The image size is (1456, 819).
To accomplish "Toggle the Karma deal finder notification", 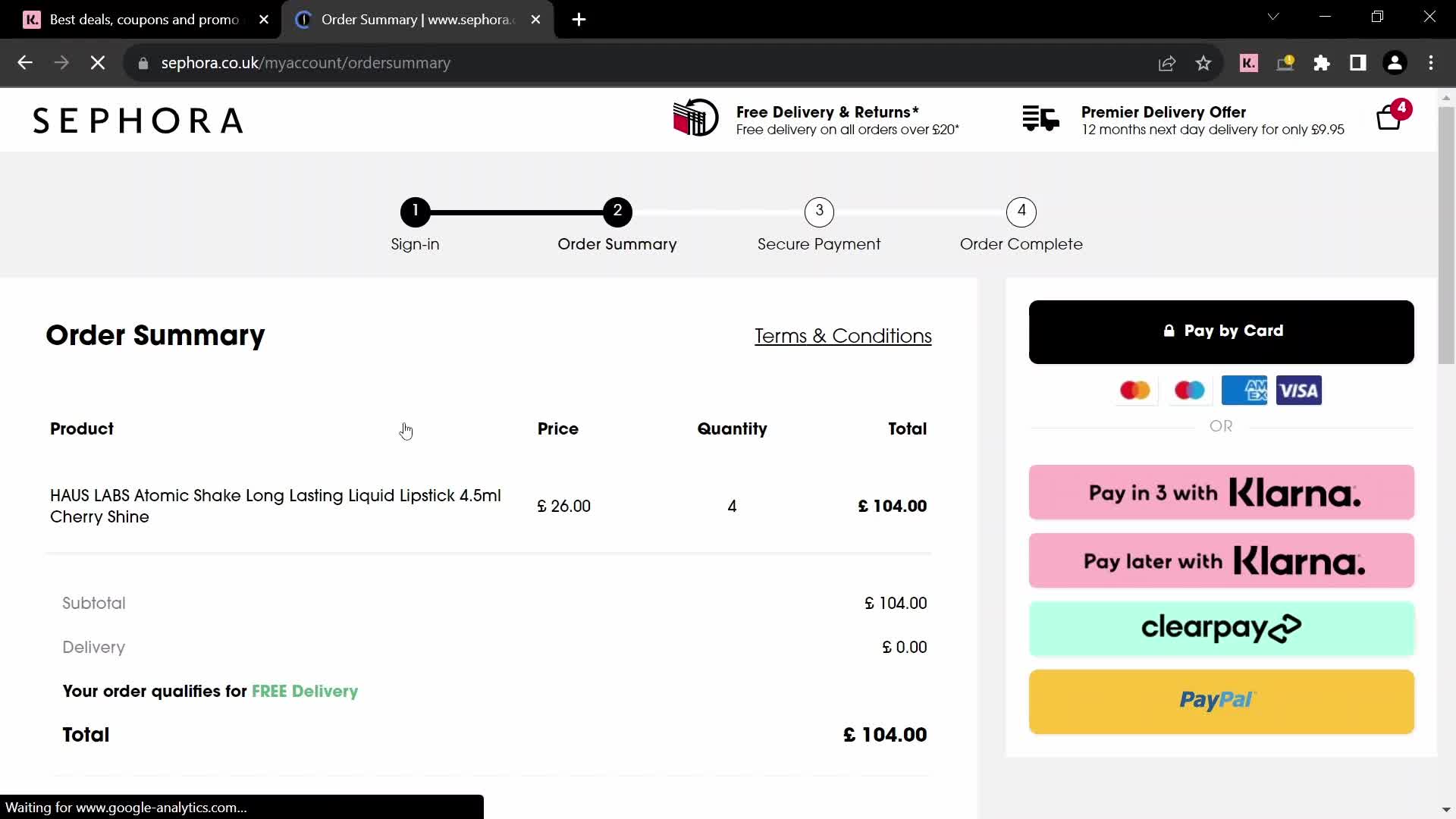I will (x=1250, y=62).
